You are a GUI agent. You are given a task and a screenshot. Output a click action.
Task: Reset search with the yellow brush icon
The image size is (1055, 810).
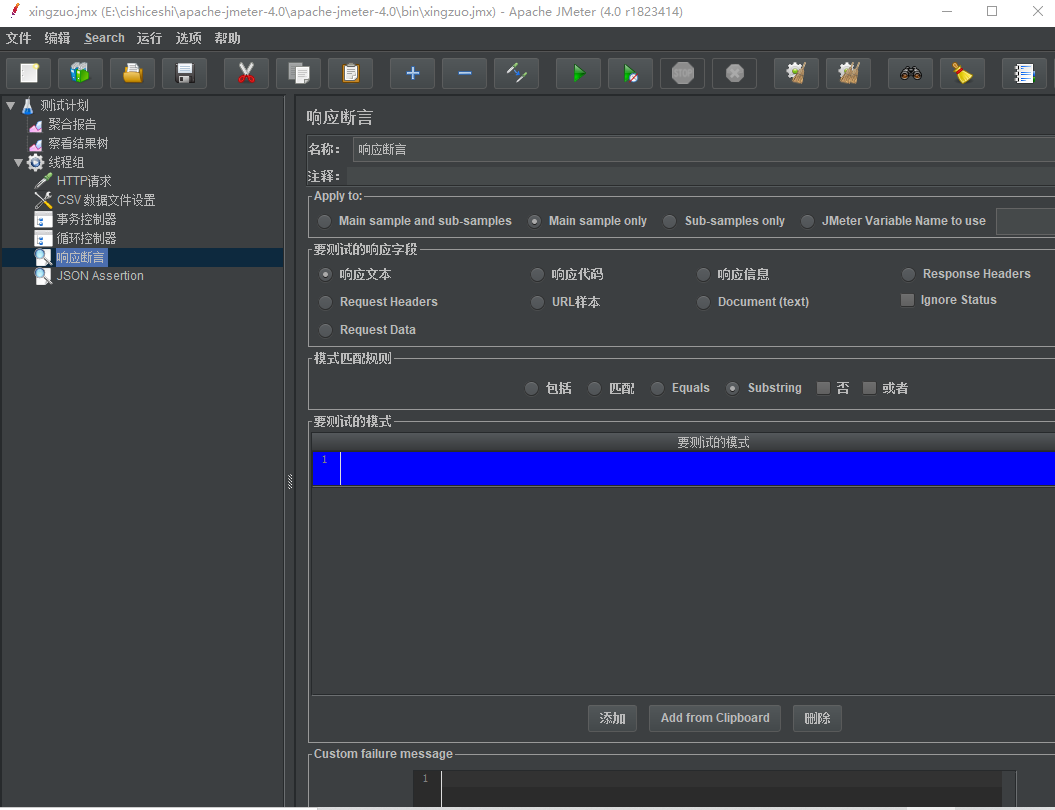[962, 73]
